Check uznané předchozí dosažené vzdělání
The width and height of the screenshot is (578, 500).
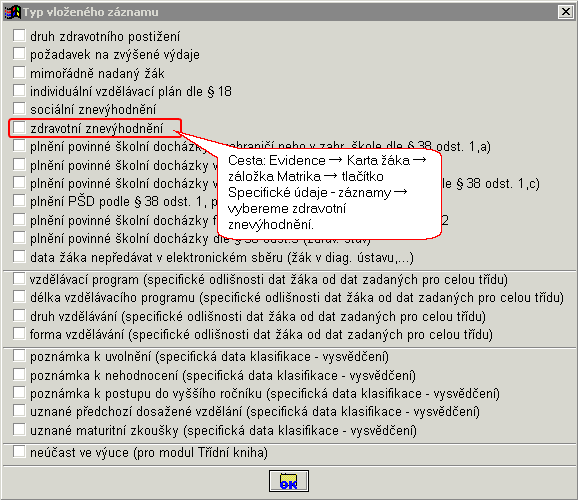click(x=19, y=411)
